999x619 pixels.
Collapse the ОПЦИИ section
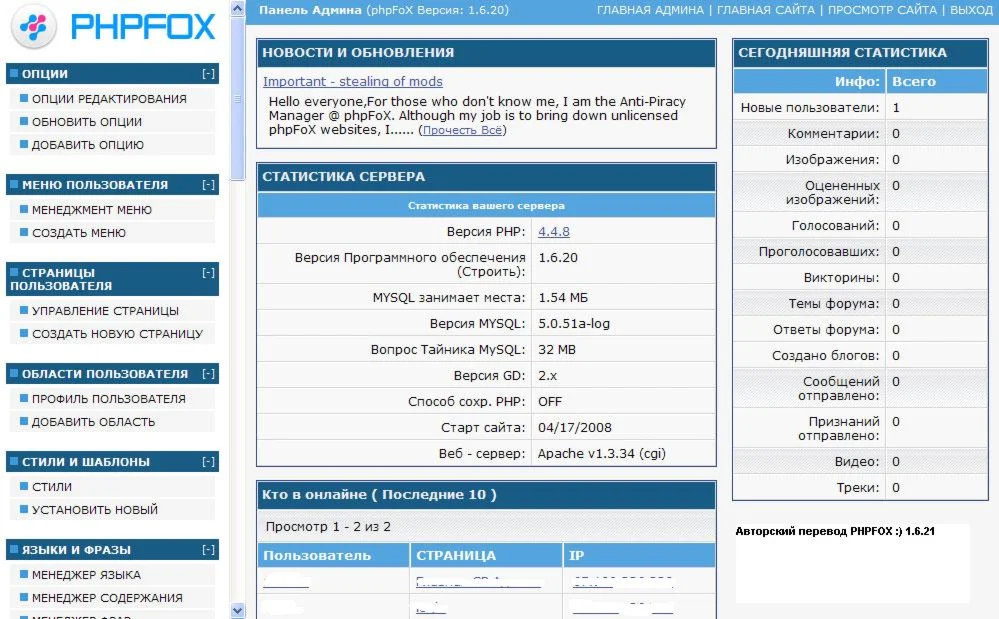tap(208, 73)
